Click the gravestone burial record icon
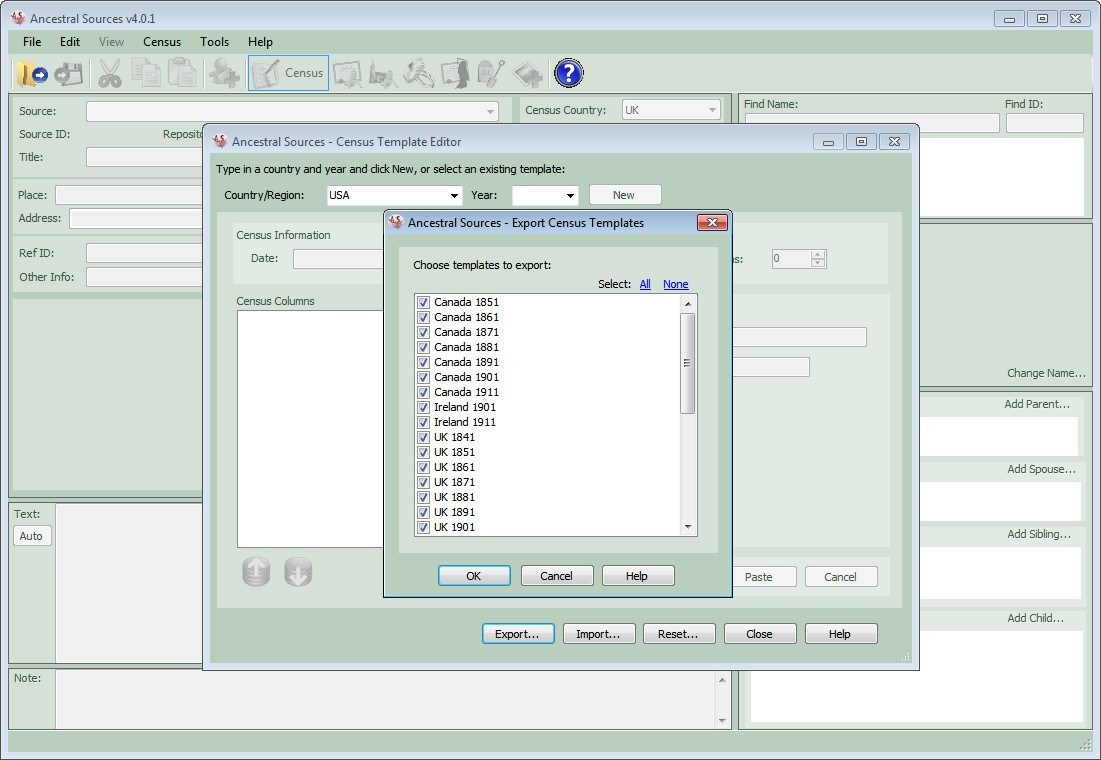The width and height of the screenshot is (1101, 760). point(491,73)
